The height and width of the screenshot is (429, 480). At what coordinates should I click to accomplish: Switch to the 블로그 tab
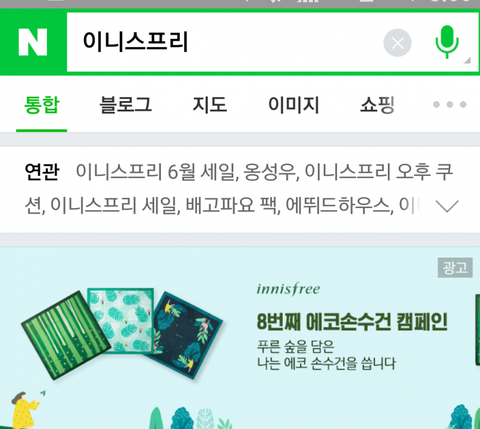[126, 105]
